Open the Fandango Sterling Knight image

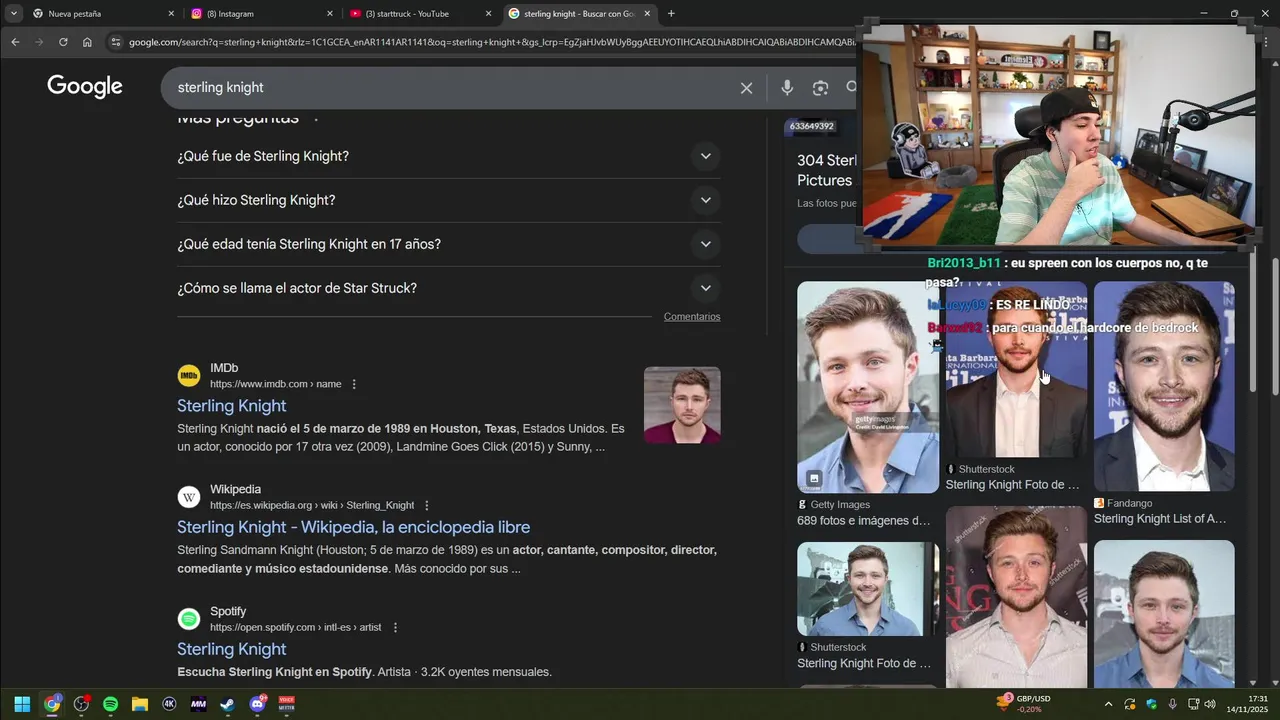[x=1164, y=387]
